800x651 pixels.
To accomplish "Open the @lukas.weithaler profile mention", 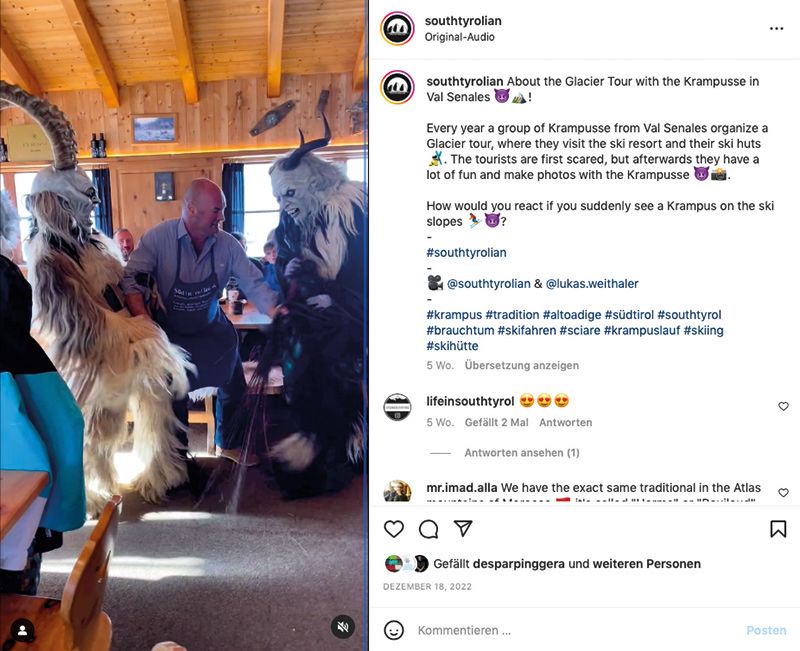I will [x=592, y=284].
